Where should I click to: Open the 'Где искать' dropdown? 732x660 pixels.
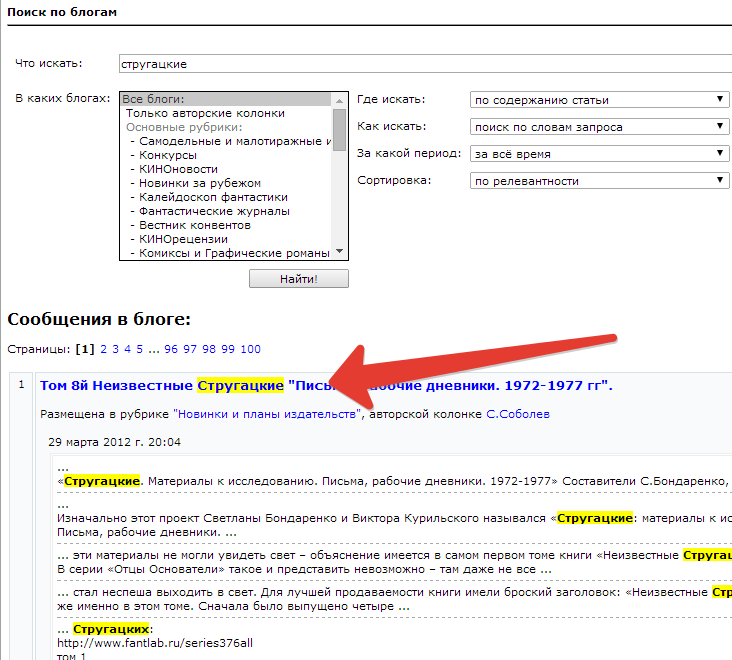[600, 100]
